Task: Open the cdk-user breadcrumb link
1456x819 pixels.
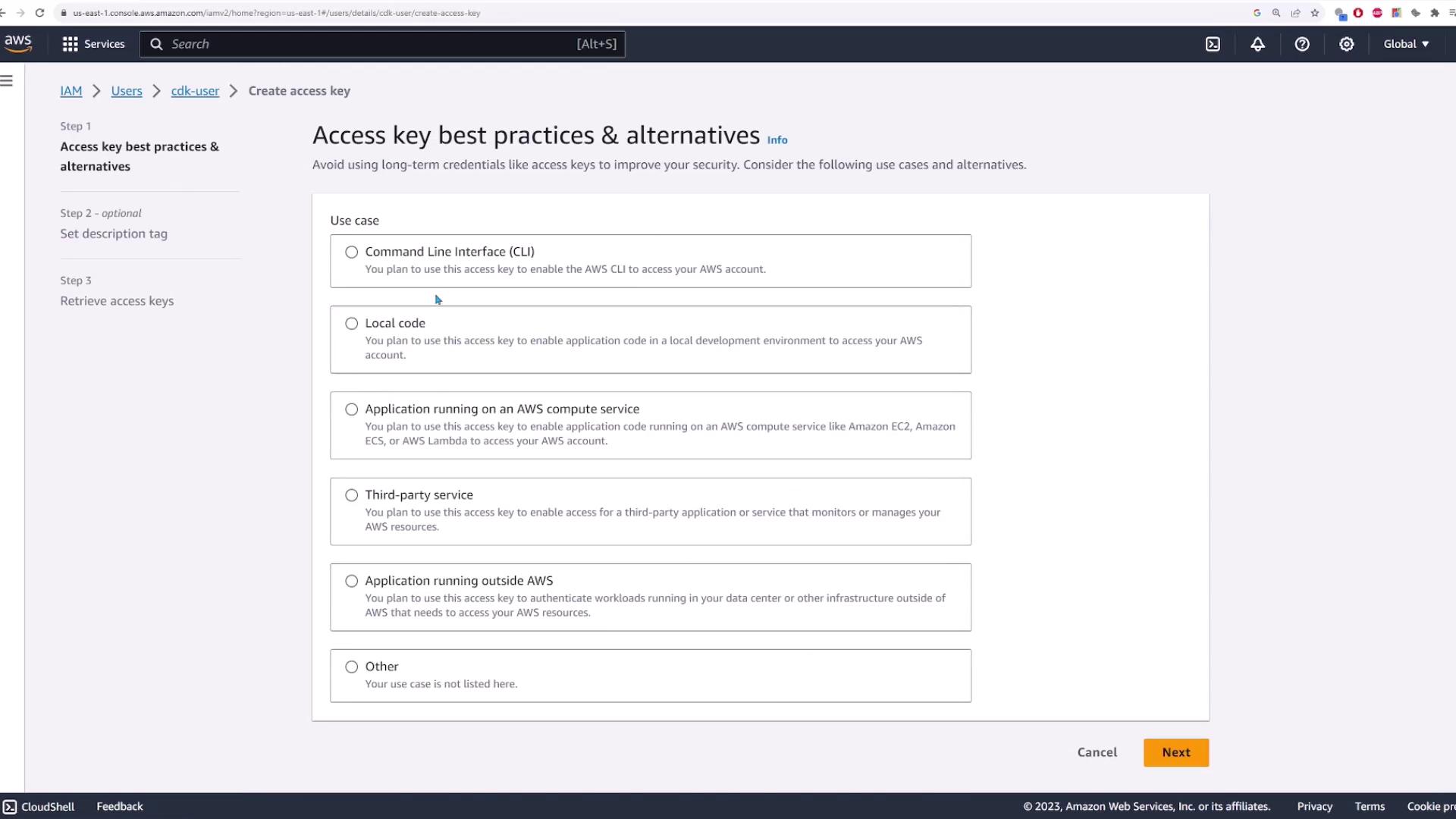Action: click(x=195, y=91)
